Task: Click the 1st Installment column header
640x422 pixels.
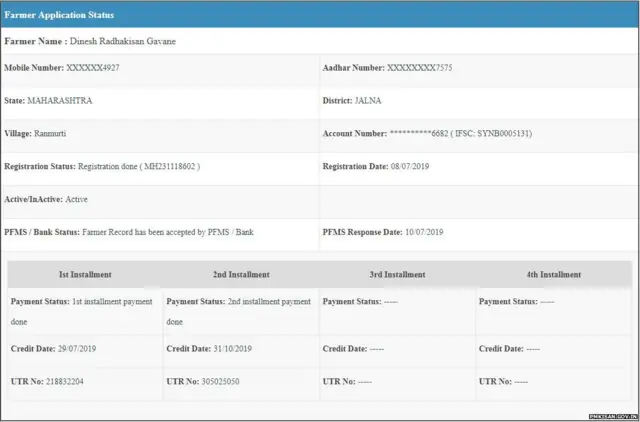Action: pyautogui.click(x=85, y=274)
